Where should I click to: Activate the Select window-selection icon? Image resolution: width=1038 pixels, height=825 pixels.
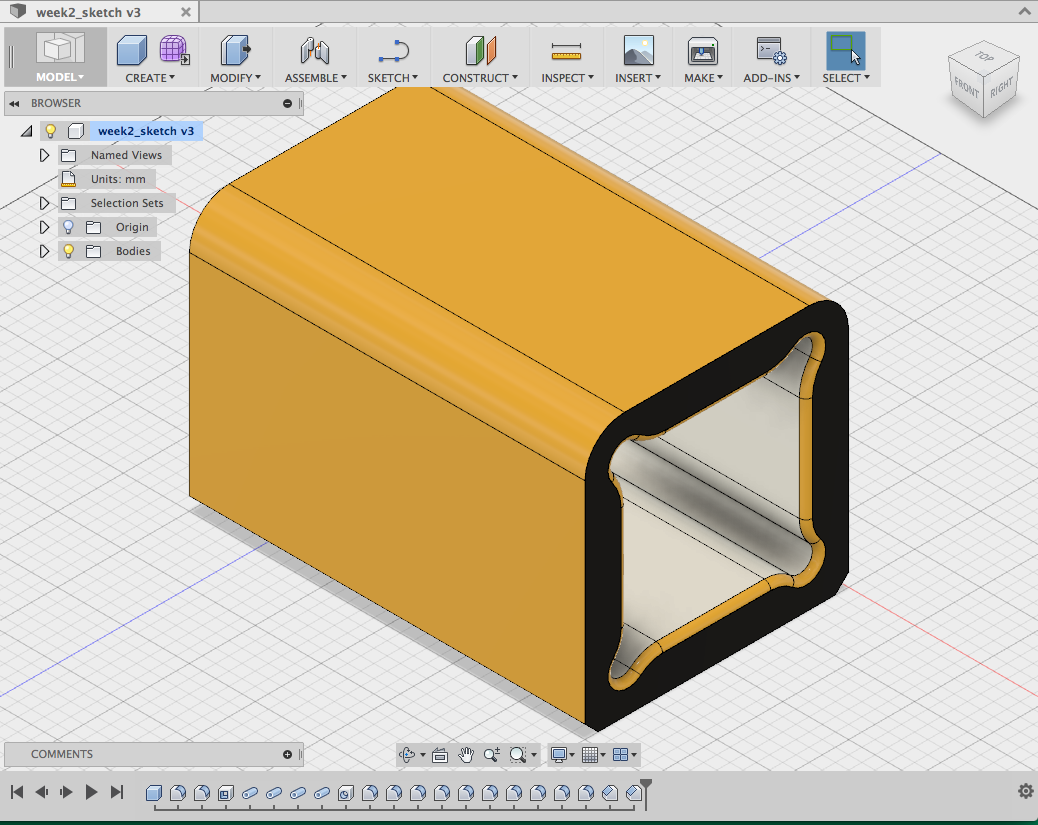click(x=845, y=50)
